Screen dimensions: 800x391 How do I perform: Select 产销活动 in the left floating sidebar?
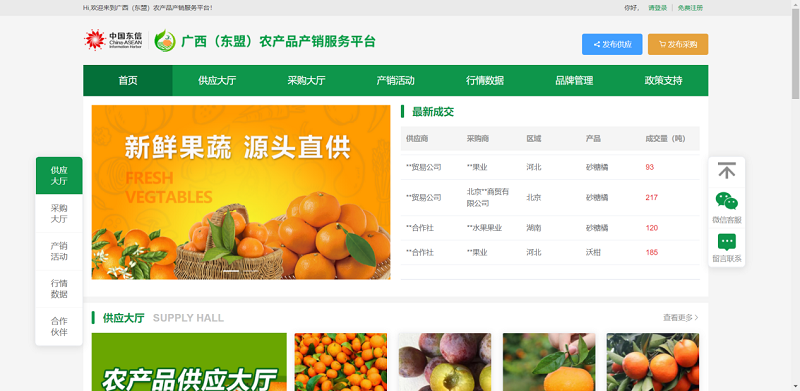click(x=59, y=251)
